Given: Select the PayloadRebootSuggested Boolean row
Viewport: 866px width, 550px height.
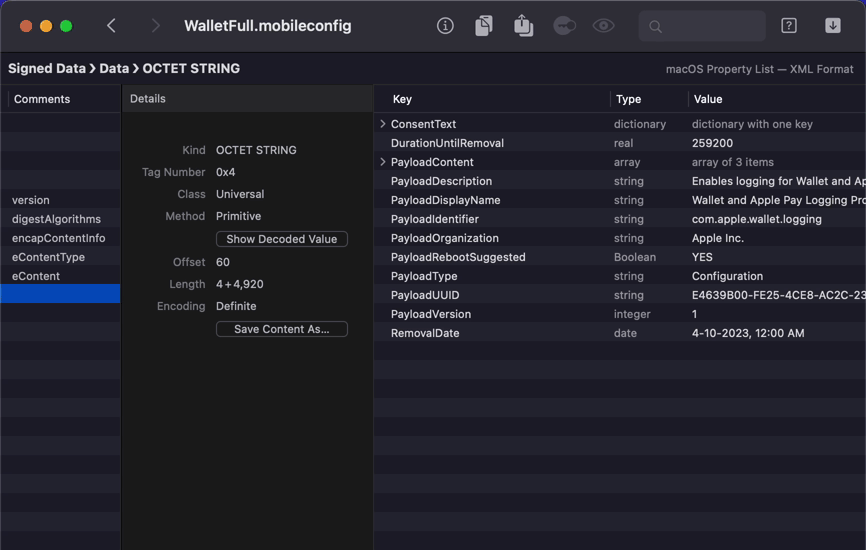Looking at the screenshot, I should pos(620,257).
